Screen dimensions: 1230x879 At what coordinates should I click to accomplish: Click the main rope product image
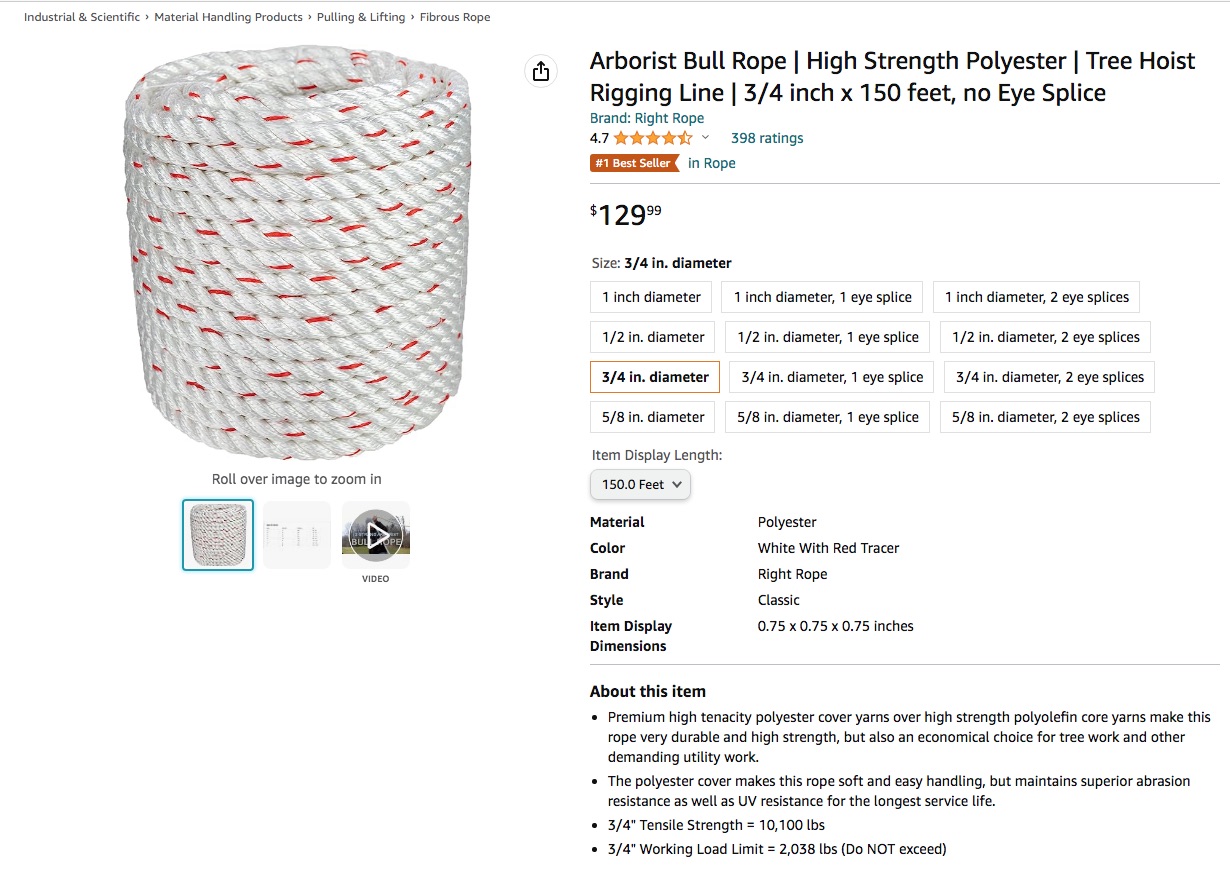(297, 255)
